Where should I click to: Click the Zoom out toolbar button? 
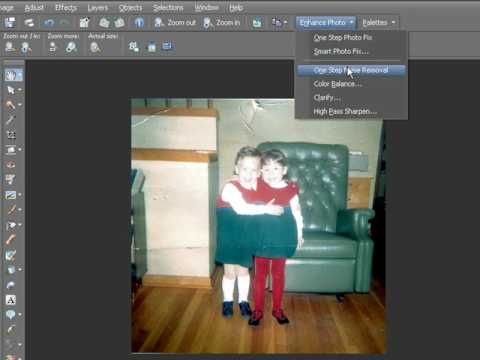[175, 23]
